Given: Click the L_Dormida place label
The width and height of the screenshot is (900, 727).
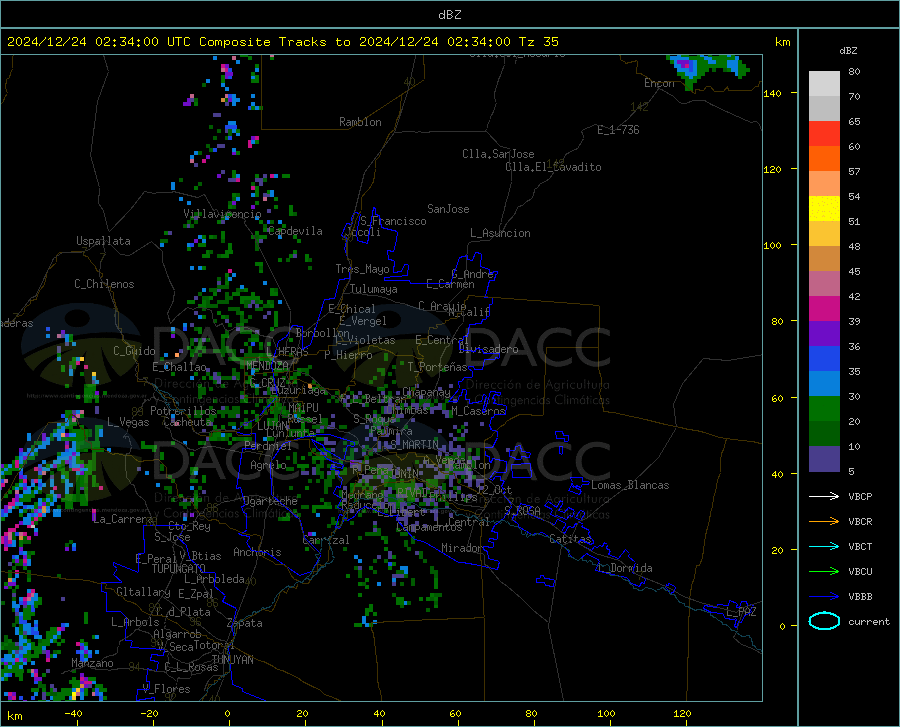Looking at the screenshot, I should [x=624, y=568].
